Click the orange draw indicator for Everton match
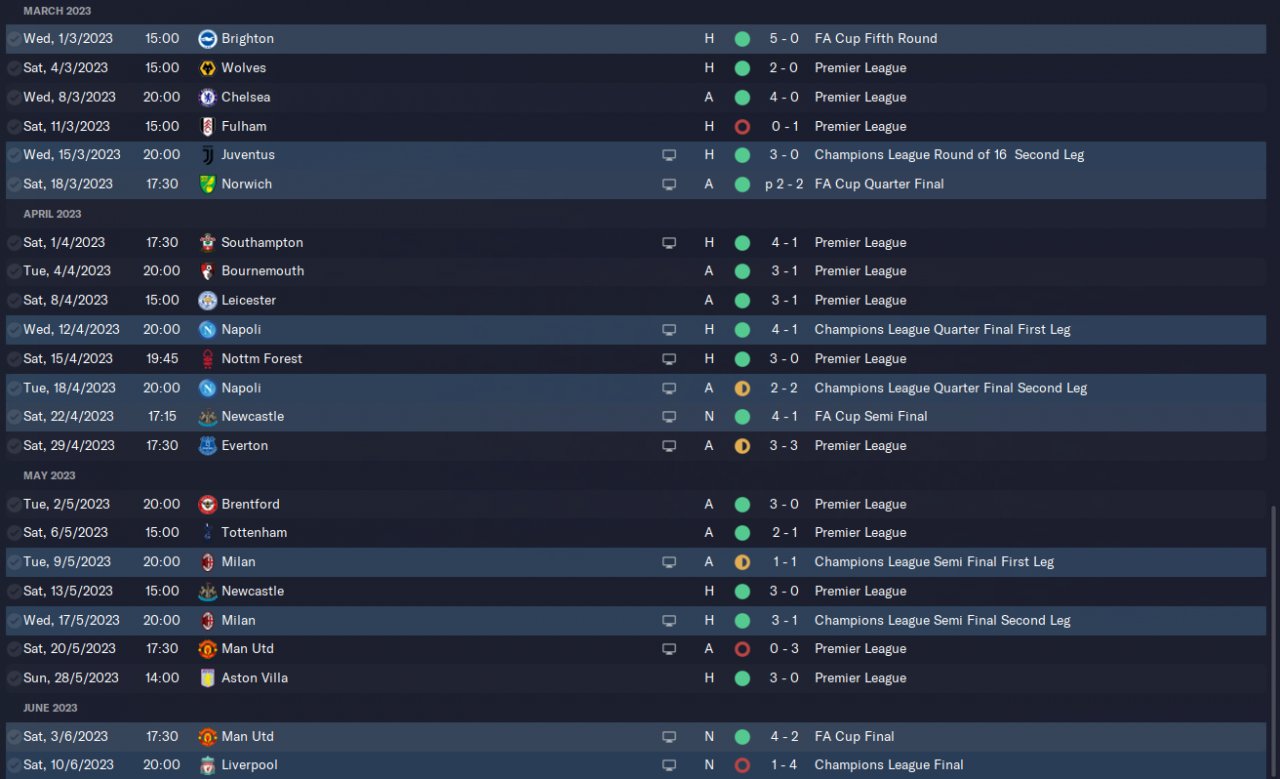The image size is (1280, 779). coord(742,446)
